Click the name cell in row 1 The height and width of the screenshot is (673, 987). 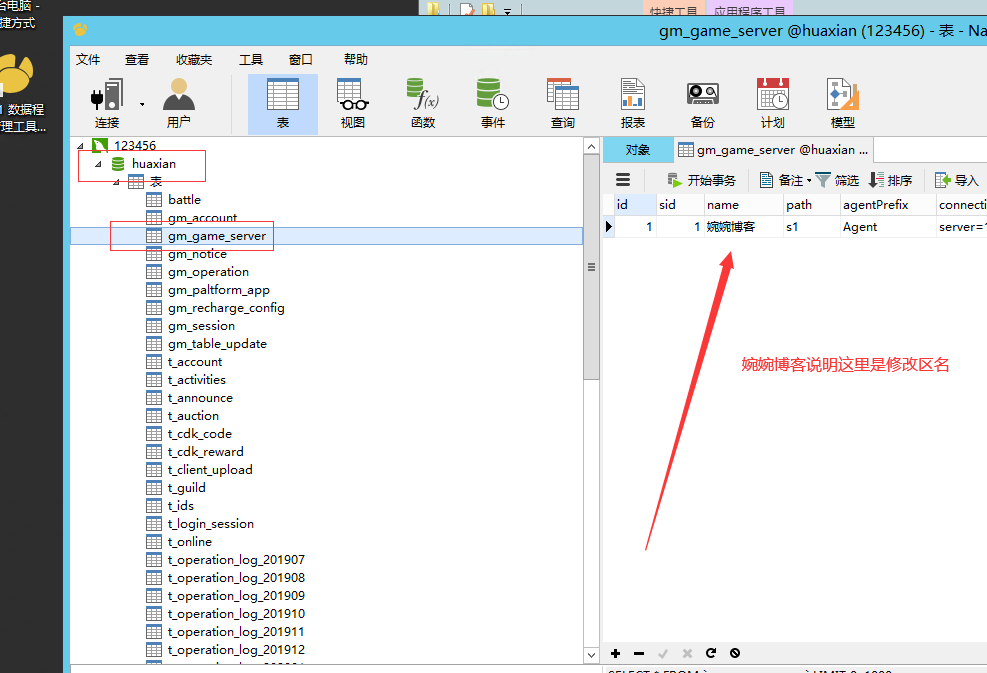click(742, 227)
